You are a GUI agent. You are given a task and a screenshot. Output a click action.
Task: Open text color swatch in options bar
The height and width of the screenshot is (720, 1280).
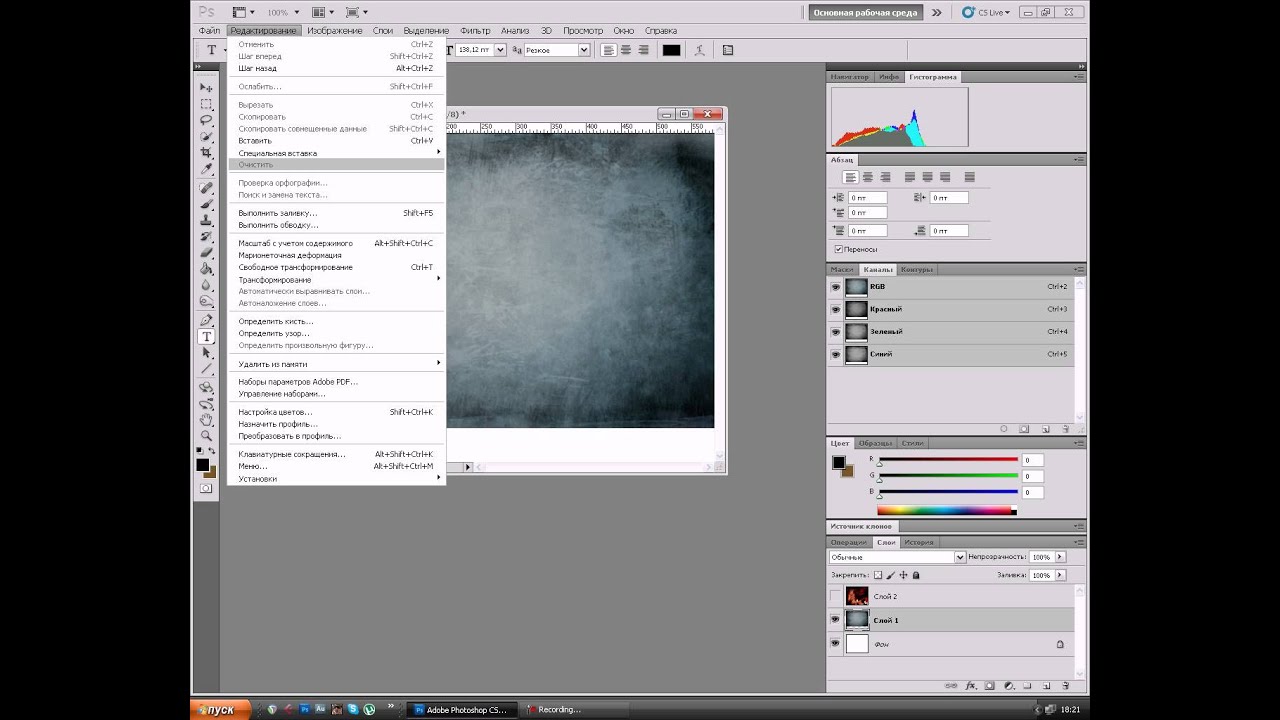[671, 50]
